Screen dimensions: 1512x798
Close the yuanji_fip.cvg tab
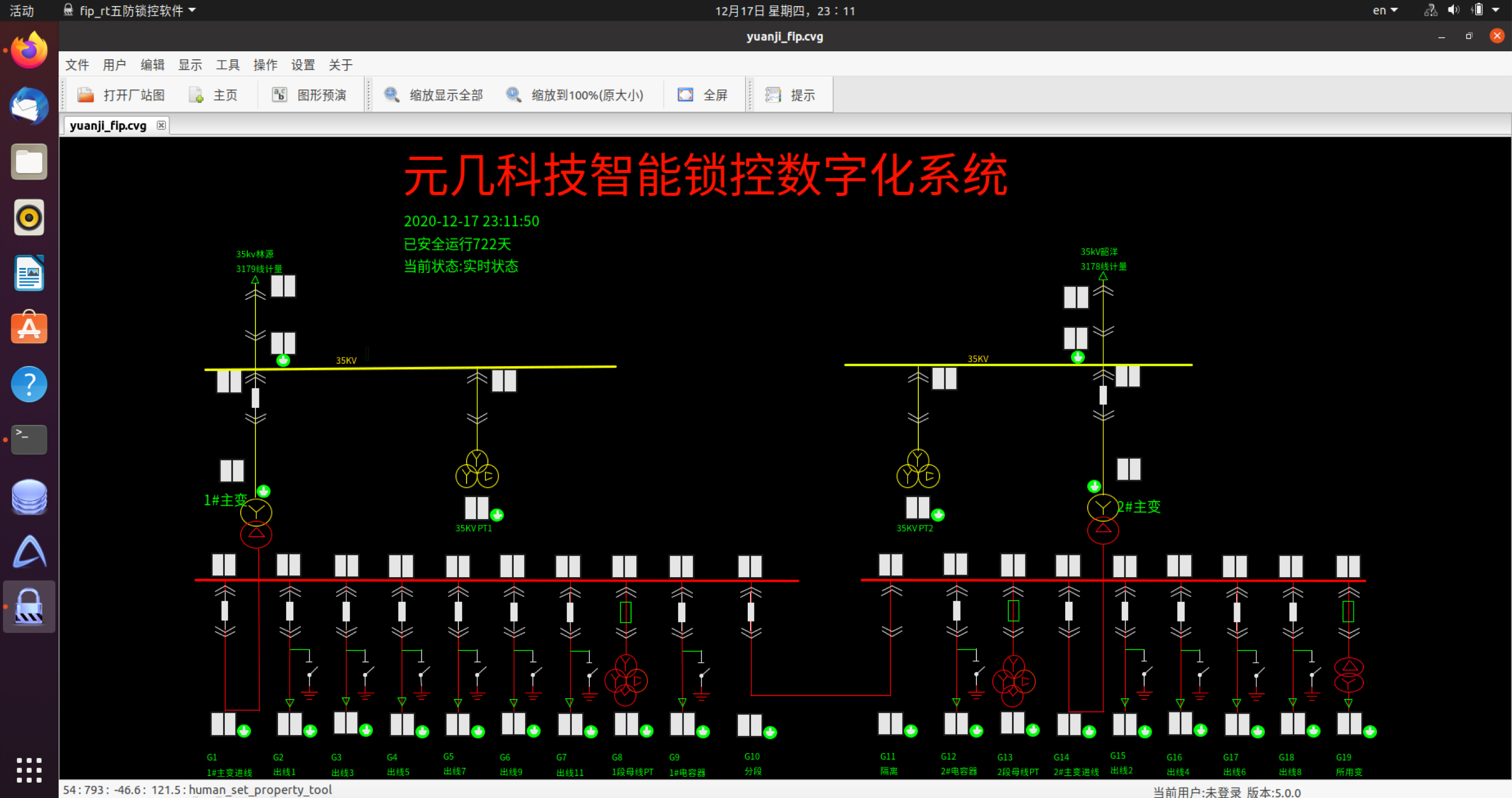[161, 126]
